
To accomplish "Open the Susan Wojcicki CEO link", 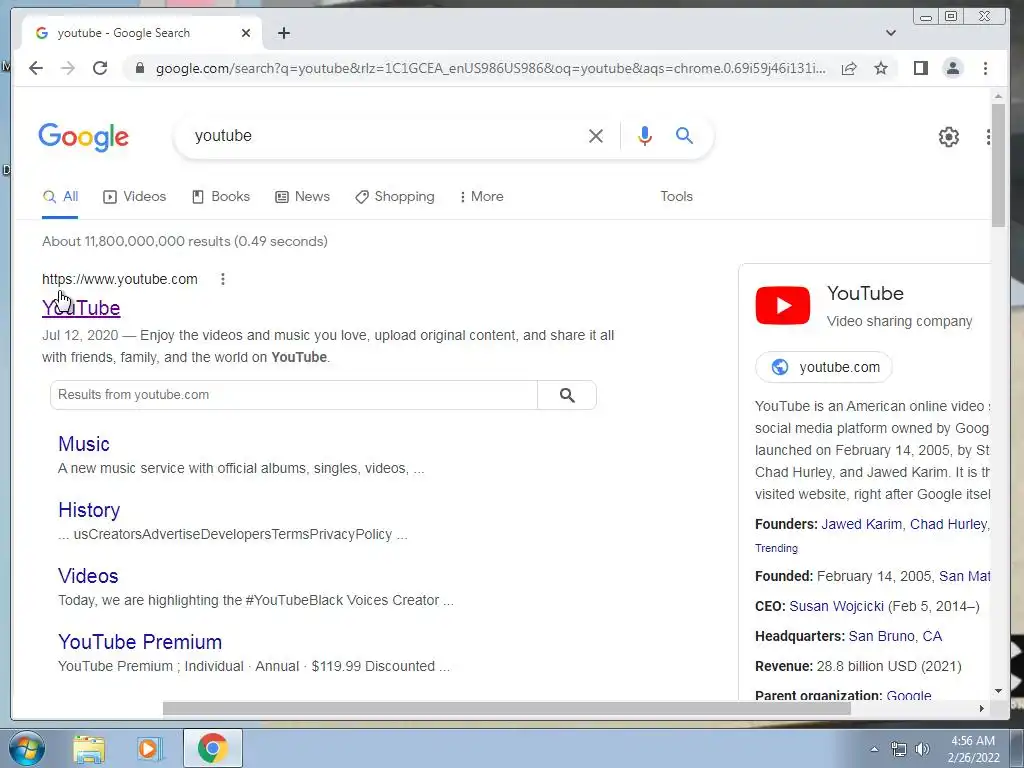I will point(836,607).
